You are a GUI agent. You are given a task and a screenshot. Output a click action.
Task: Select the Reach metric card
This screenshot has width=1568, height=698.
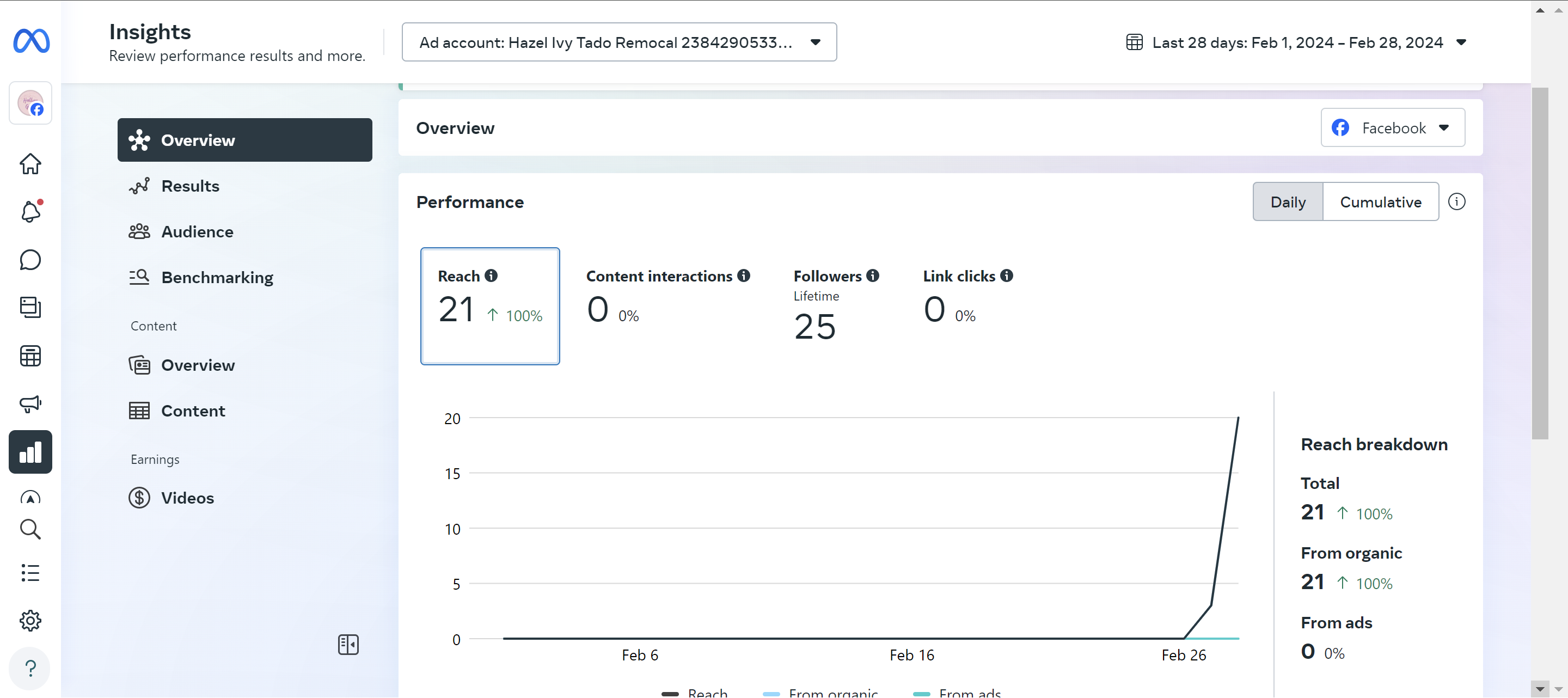point(489,305)
